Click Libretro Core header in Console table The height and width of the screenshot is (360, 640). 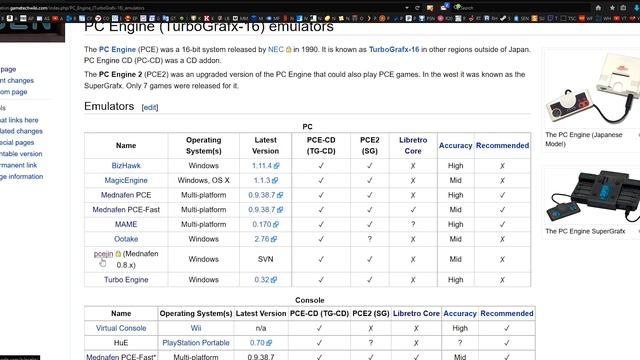[416, 313]
